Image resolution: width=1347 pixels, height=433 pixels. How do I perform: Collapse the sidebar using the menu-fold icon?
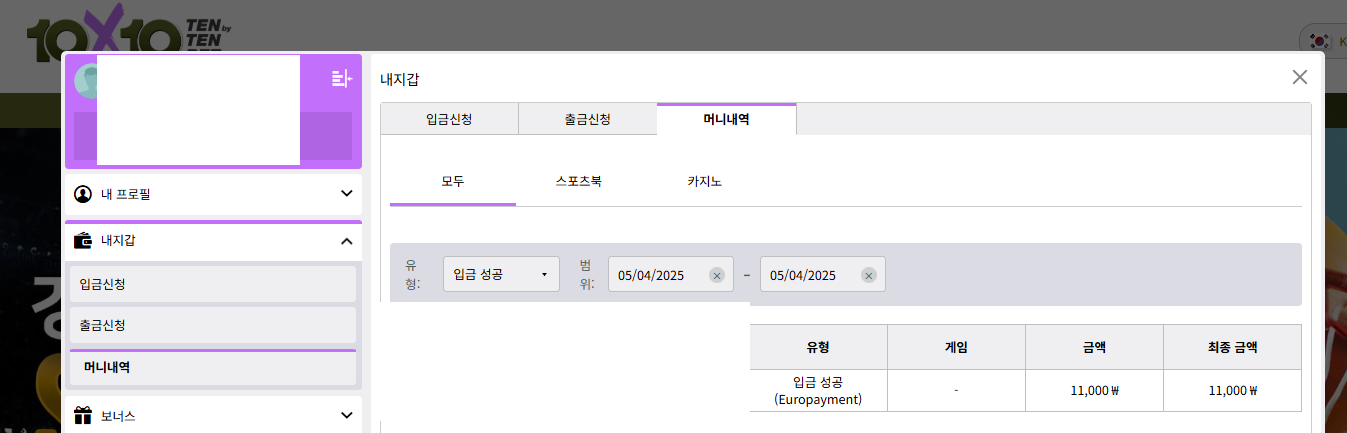pyautogui.click(x=341, y=78)
